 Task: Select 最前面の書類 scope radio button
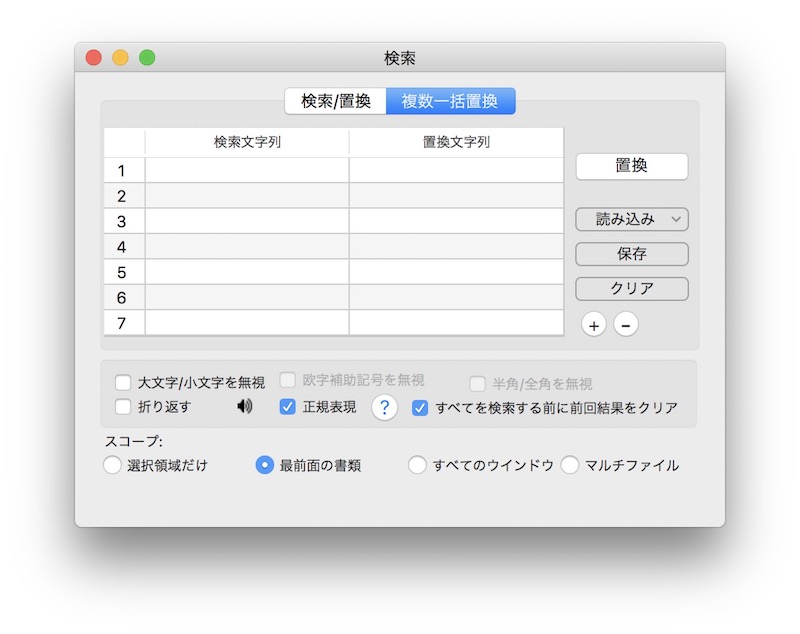pyautogui.click(x=264, y=465)
